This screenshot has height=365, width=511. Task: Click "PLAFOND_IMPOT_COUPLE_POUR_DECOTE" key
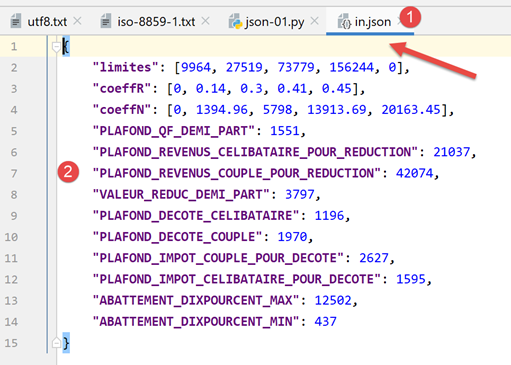tap(218, 258)
